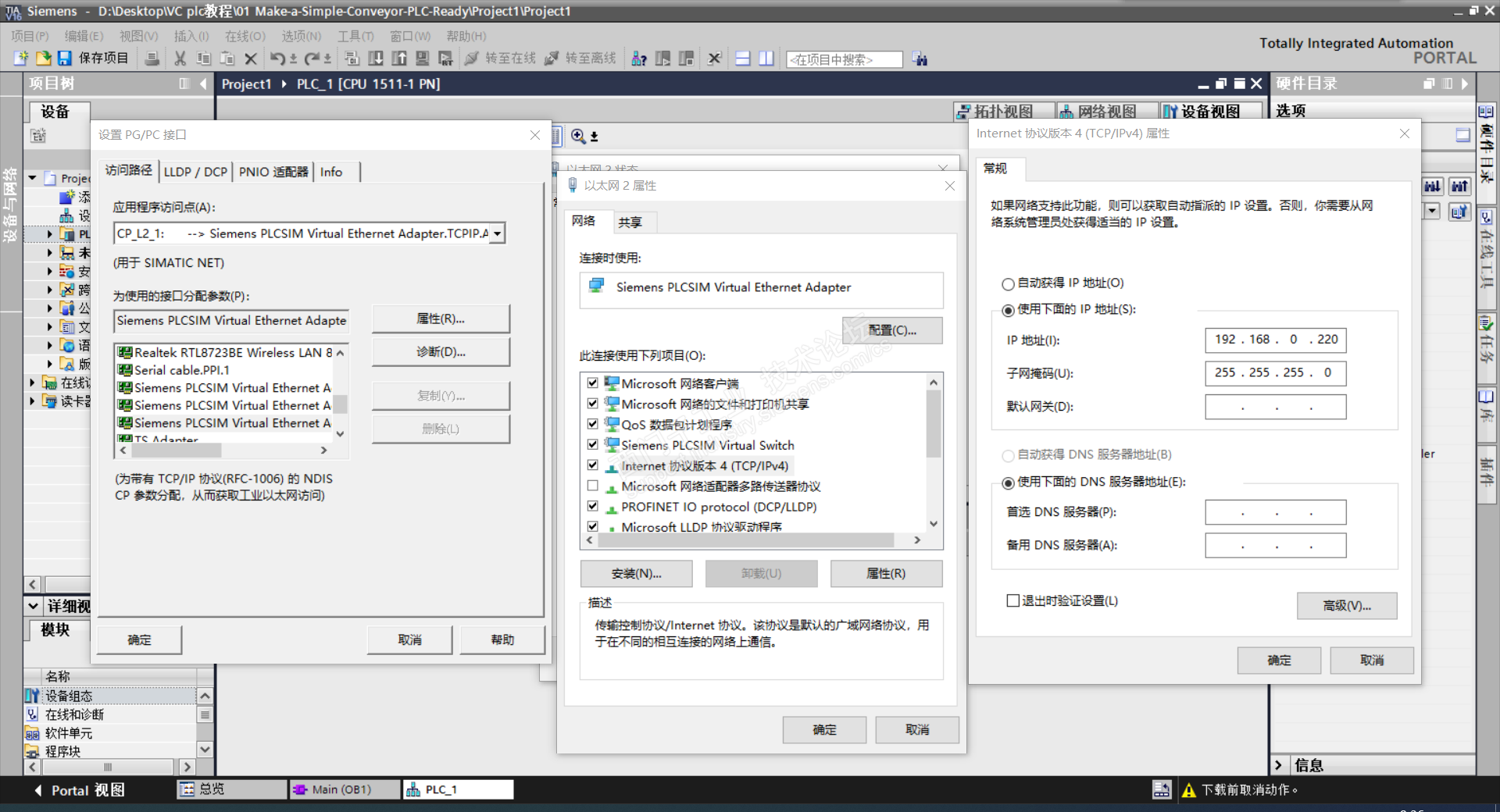Viewport: 1500px width, 812px height.
Task: Click the split editor horizontally icon
Action: 743,59
